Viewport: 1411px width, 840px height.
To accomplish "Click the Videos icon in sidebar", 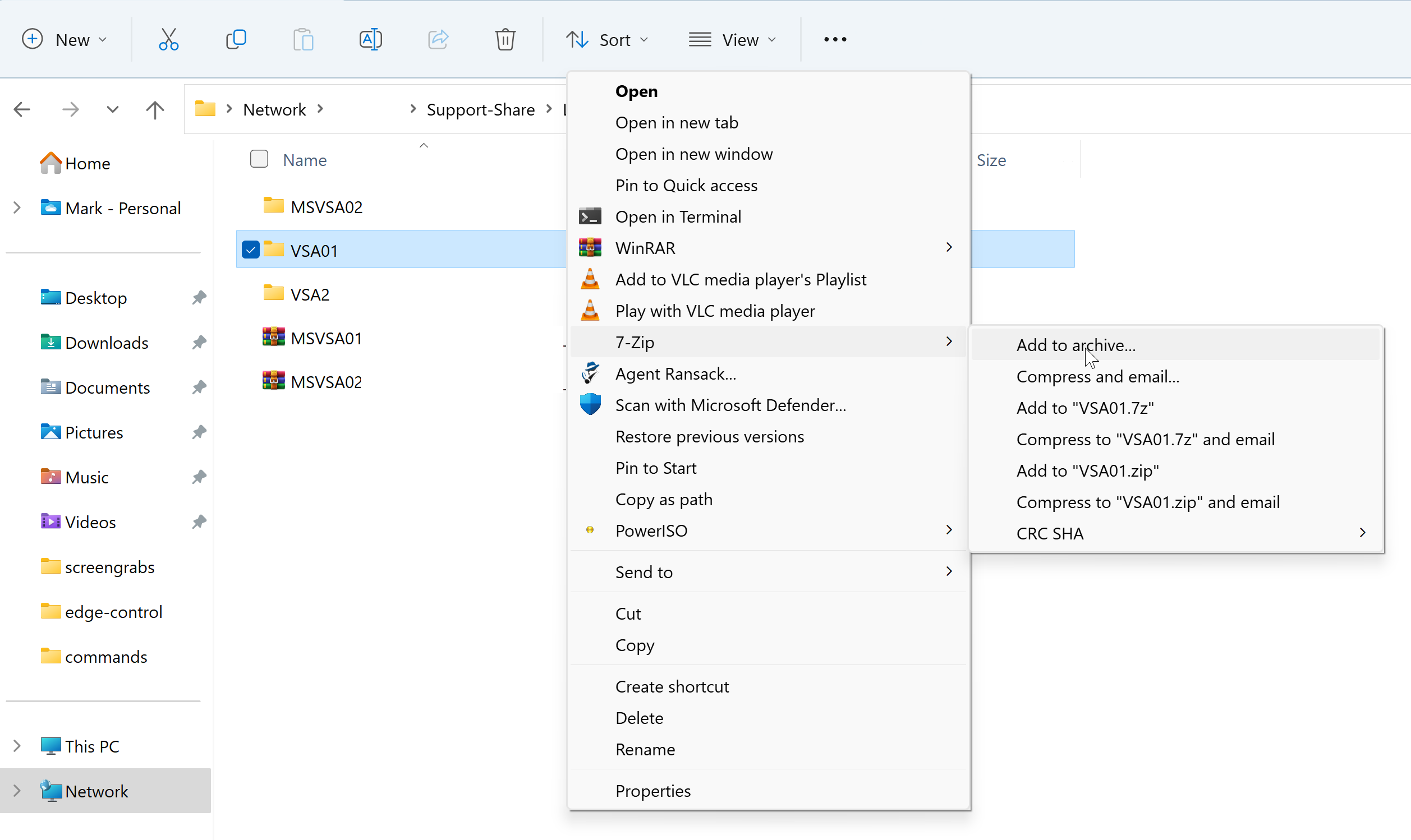I will tap(50, 521).
